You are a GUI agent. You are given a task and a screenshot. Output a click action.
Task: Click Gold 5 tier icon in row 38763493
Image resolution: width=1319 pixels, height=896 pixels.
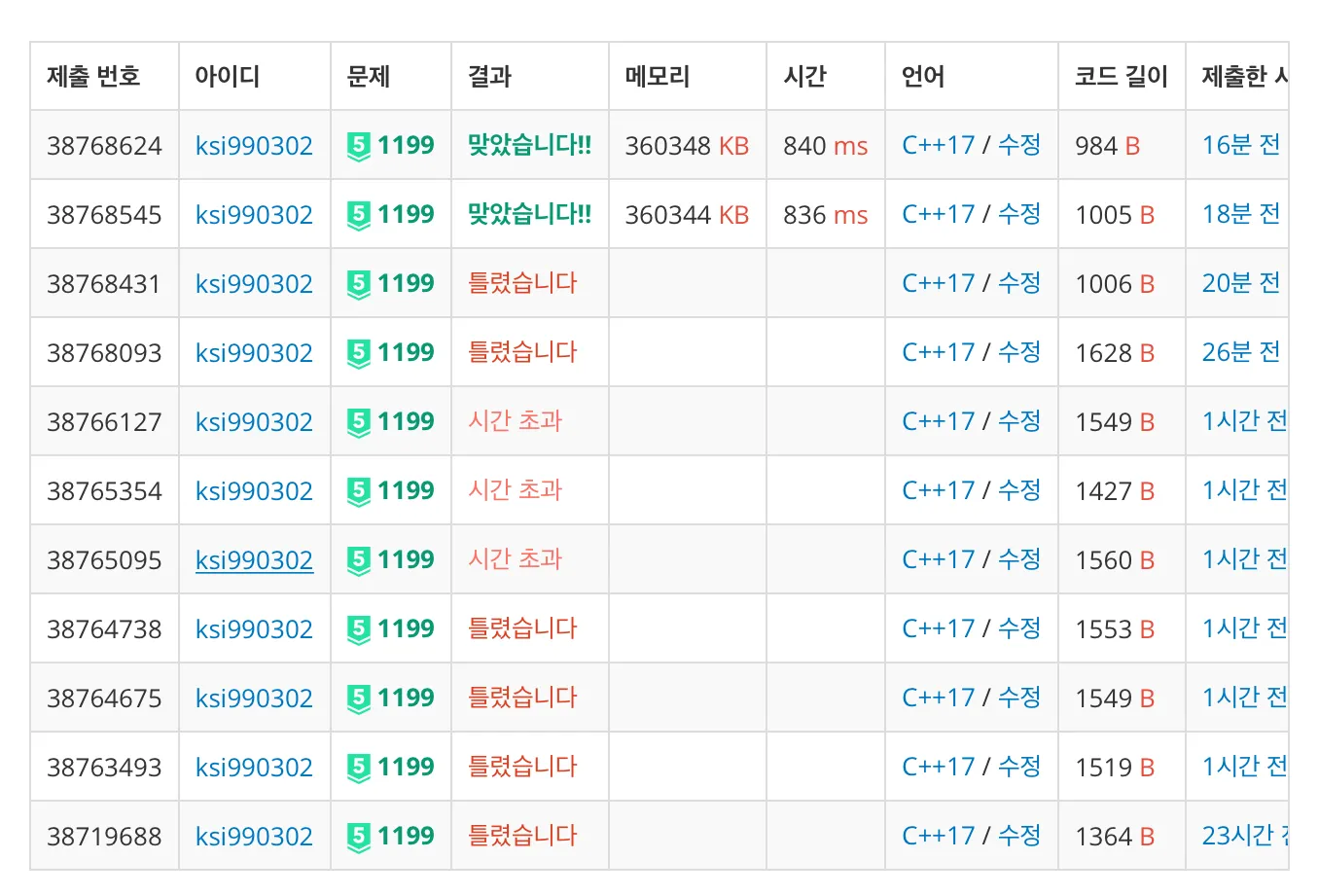tap(359, 768)
